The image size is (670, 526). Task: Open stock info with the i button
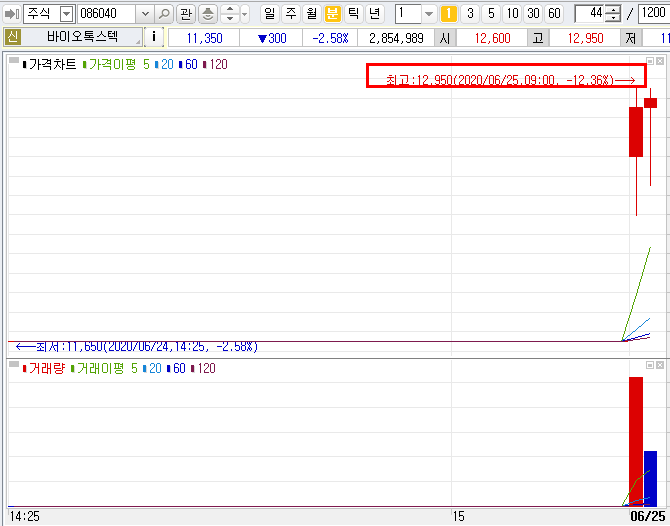(154, 37)
